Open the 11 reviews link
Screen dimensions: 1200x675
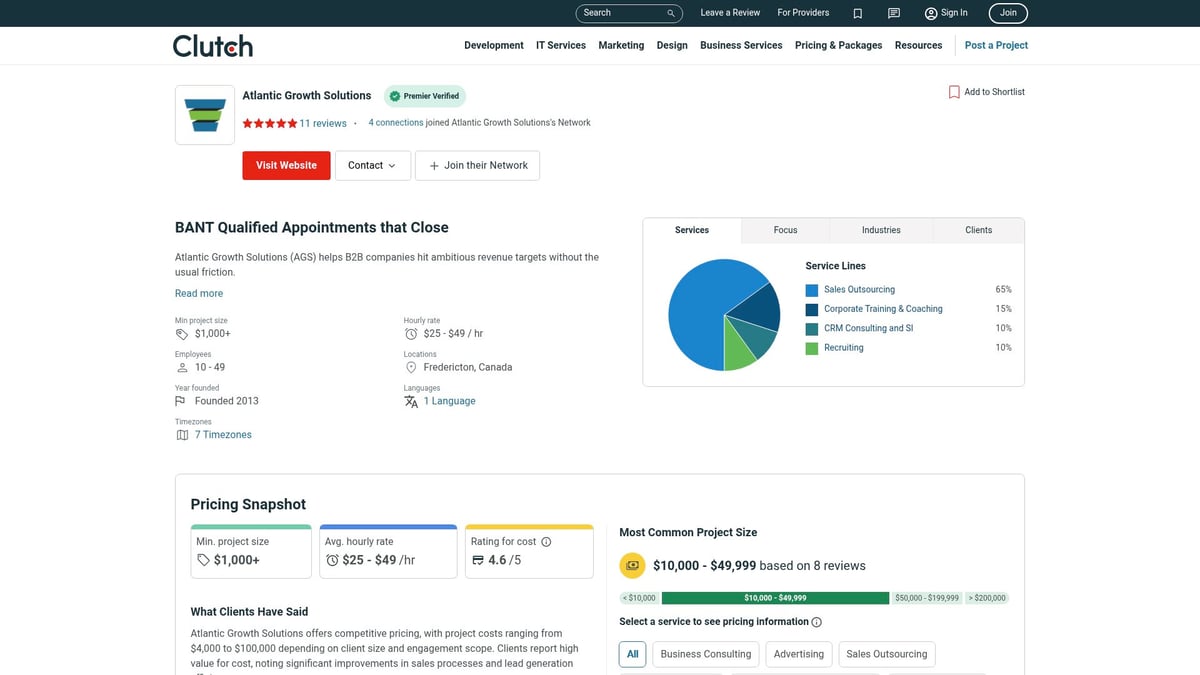[x=323, y=123]
